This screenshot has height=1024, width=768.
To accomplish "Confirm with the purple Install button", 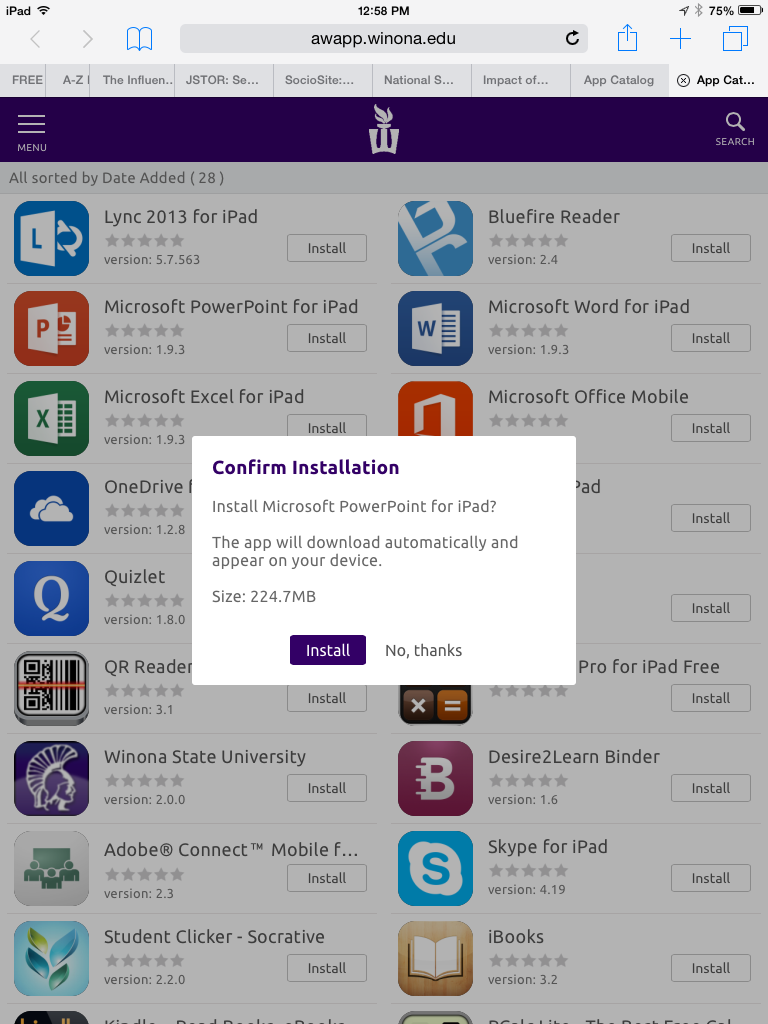I will [328, 650].
